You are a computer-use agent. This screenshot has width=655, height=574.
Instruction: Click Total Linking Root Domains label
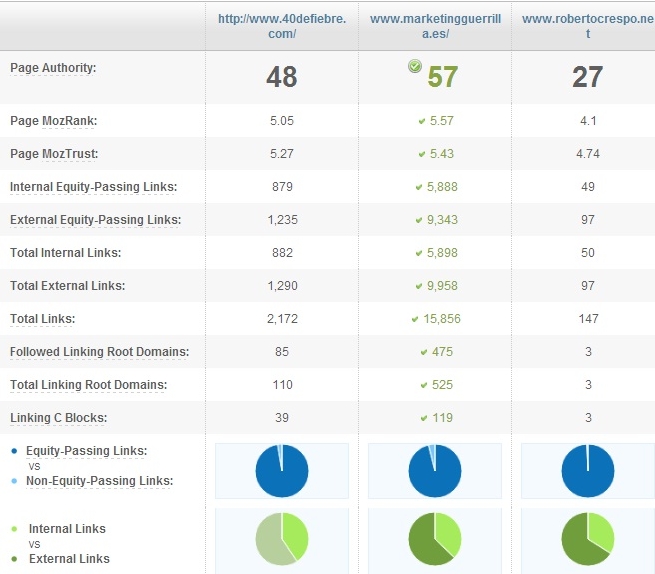[89, 385]
